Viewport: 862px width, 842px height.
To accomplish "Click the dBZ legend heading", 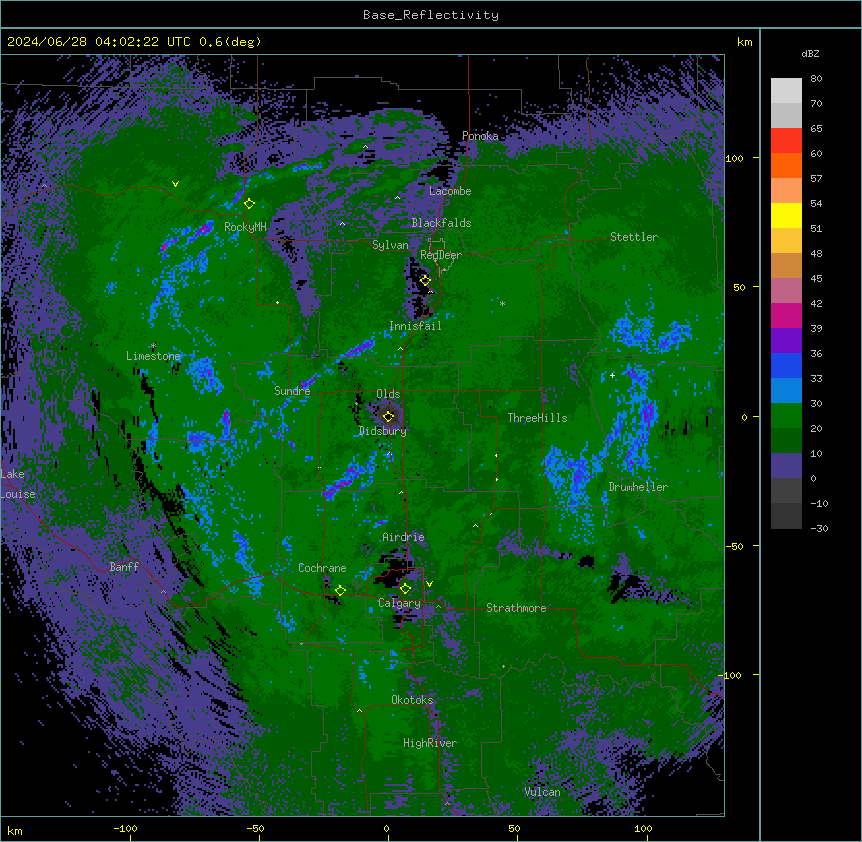I will tap(810, 54).
